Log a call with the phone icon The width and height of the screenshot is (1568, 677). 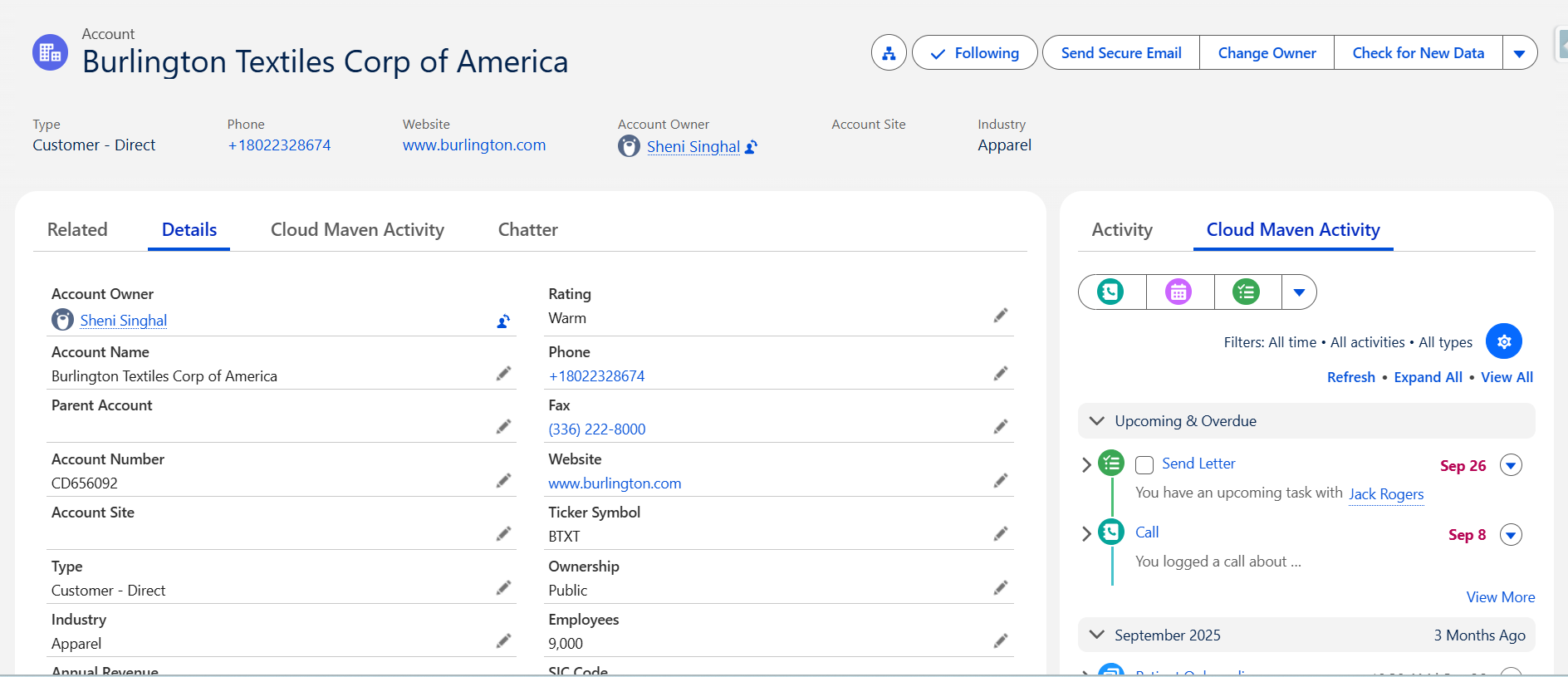(x=1111, y=292)
